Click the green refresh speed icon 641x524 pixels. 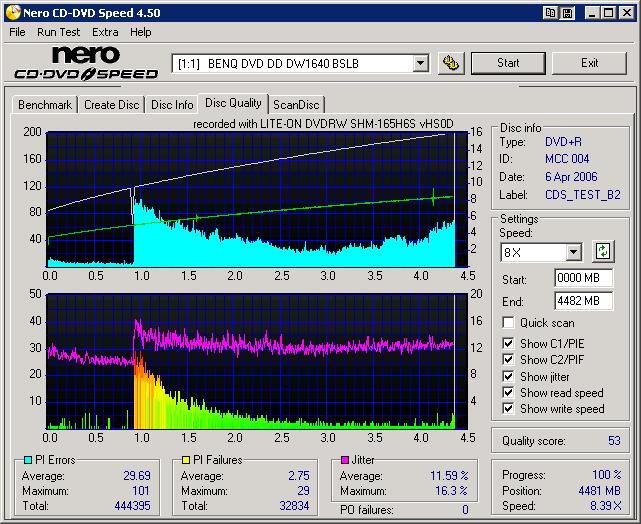click(x=603, y=252)
